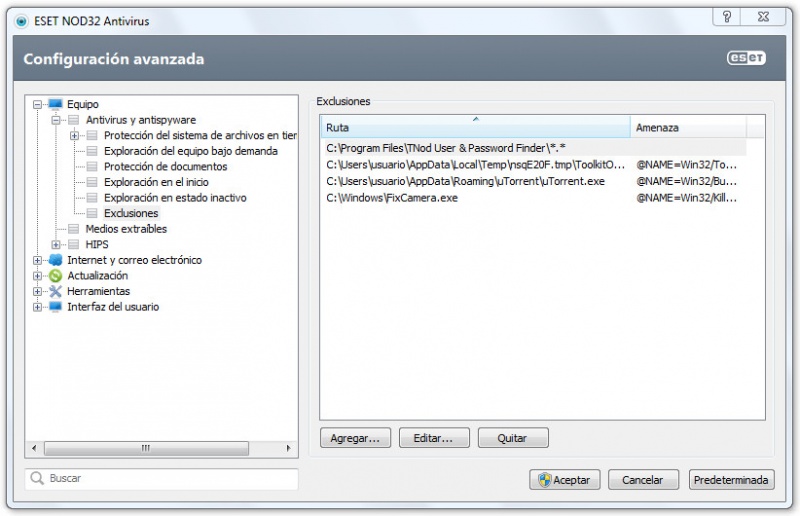Click the ESET eye icon in title bar
Image resolution: width=800 pixels, height=516 pixels.
[21, 21]
